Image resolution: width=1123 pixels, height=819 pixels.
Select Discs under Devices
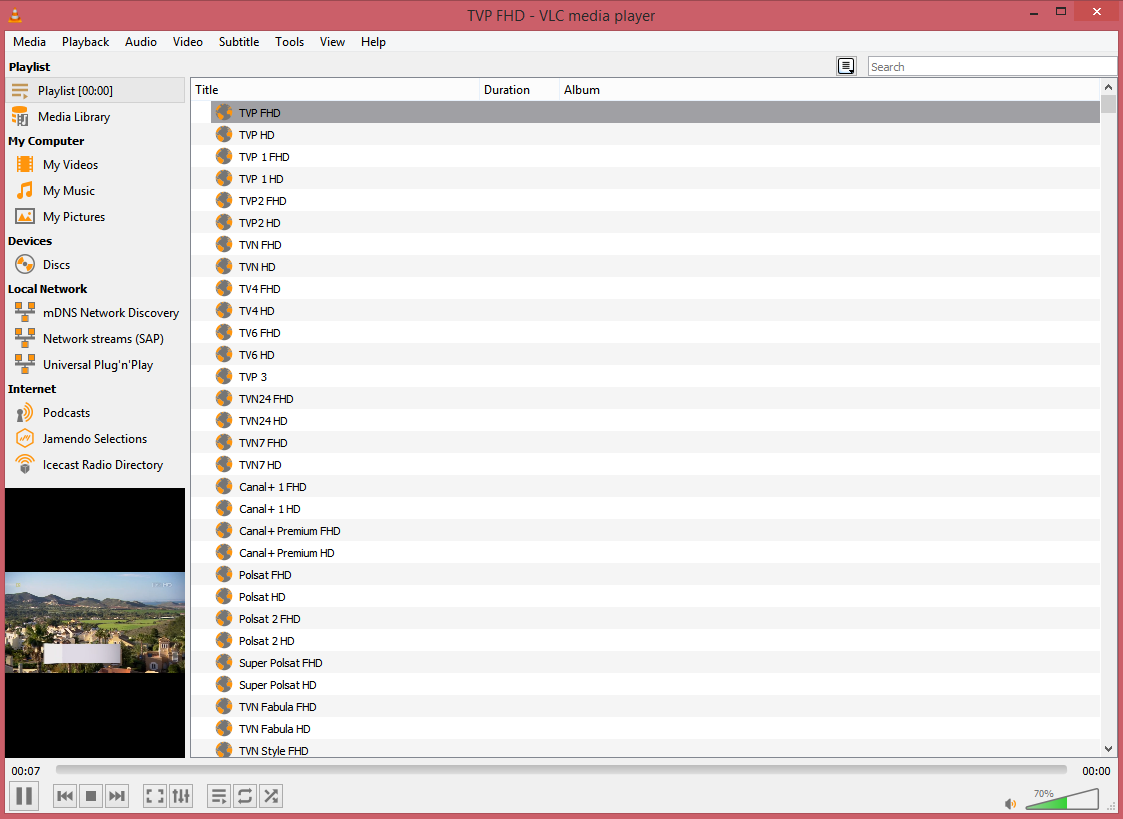95,264
